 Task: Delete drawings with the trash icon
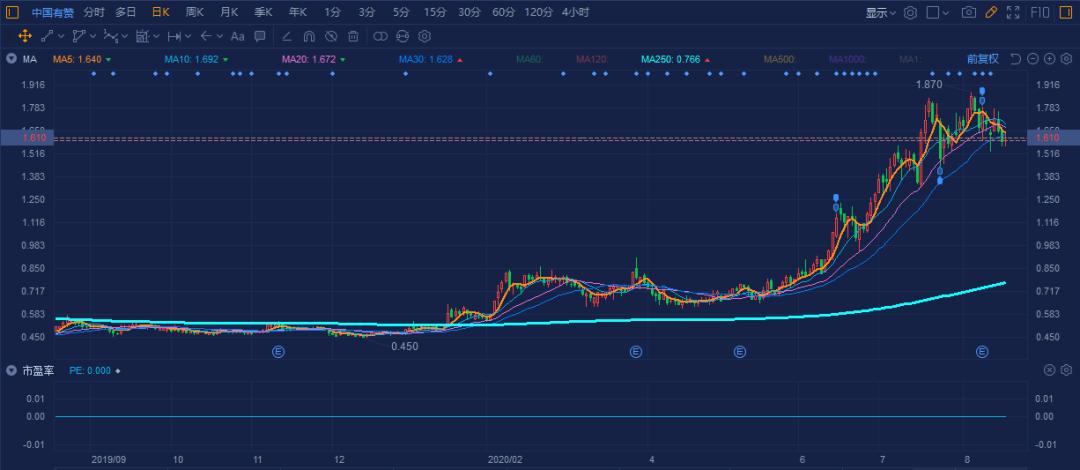[x=353, y=36]
